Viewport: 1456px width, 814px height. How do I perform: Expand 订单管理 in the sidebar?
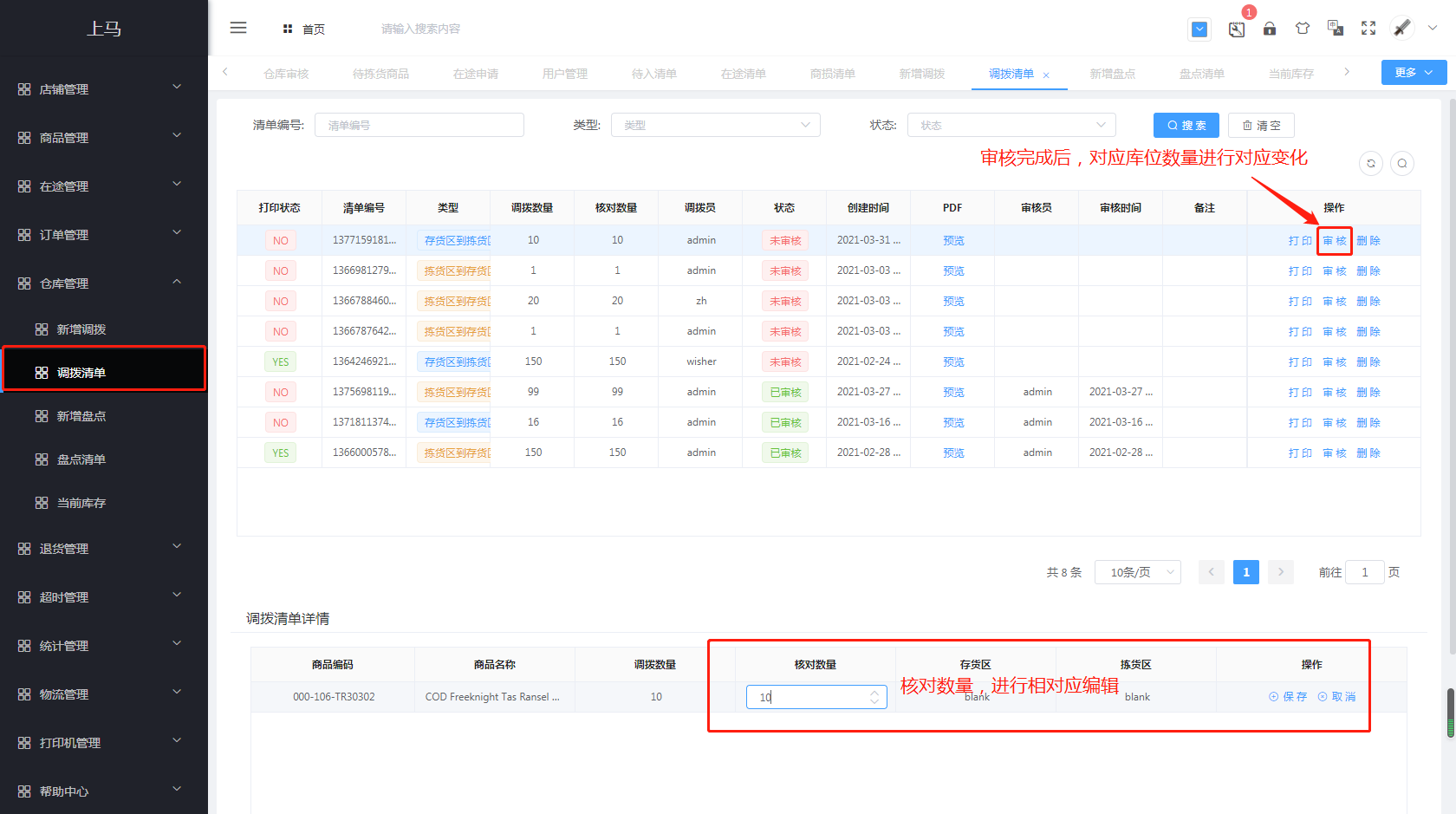point(104,235)
